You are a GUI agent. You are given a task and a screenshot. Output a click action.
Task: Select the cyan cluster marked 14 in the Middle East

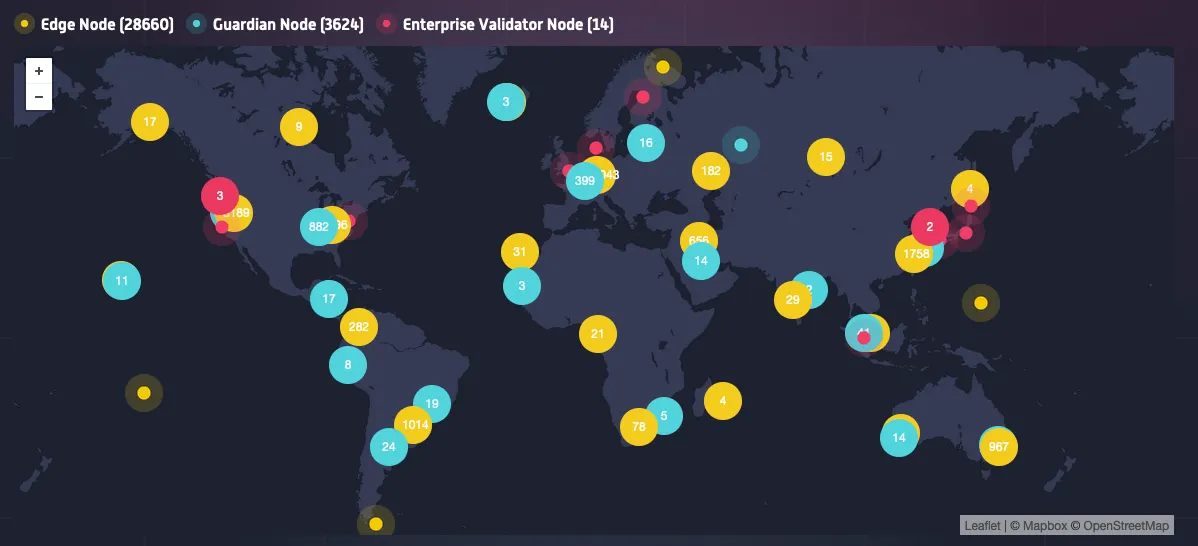click(x=701, y=260)
